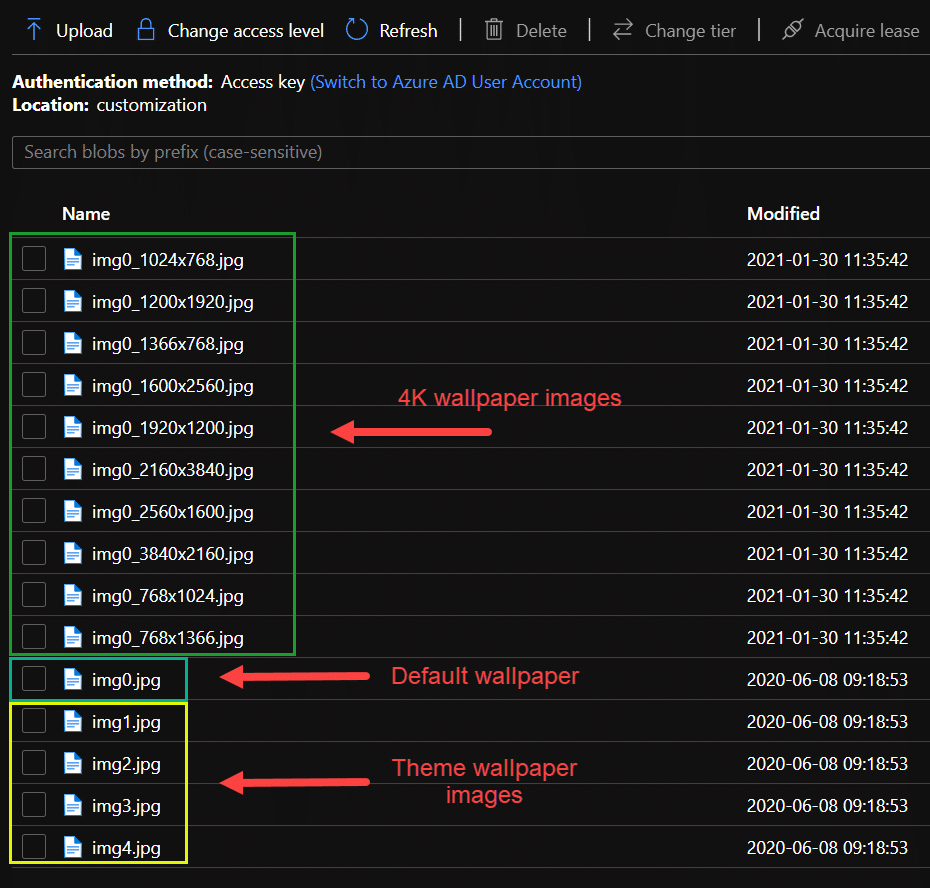Click file icon of img4.jpg

point(73,848)
